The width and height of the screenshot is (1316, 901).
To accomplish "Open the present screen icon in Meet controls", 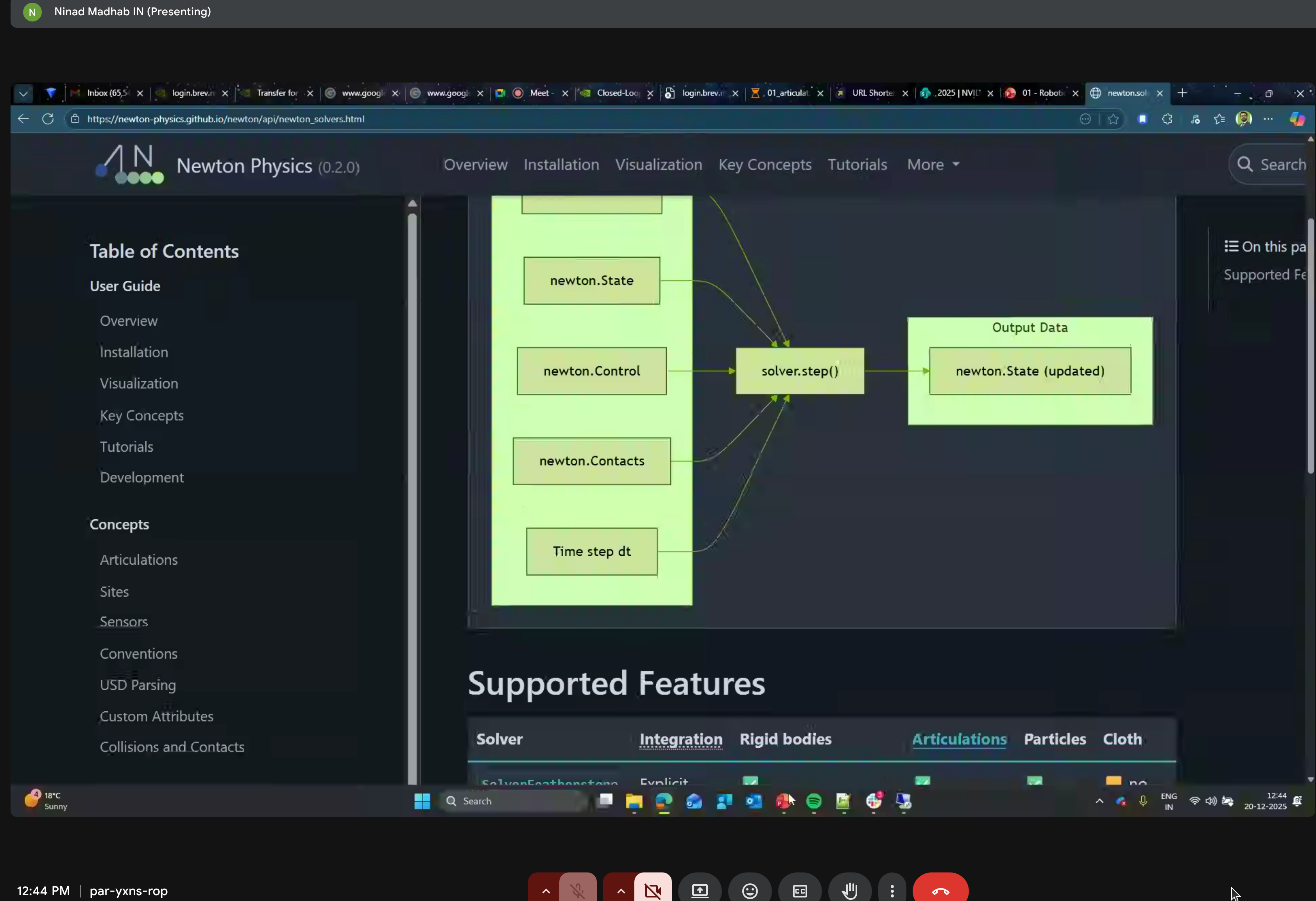I will click(x=700, y=890).
